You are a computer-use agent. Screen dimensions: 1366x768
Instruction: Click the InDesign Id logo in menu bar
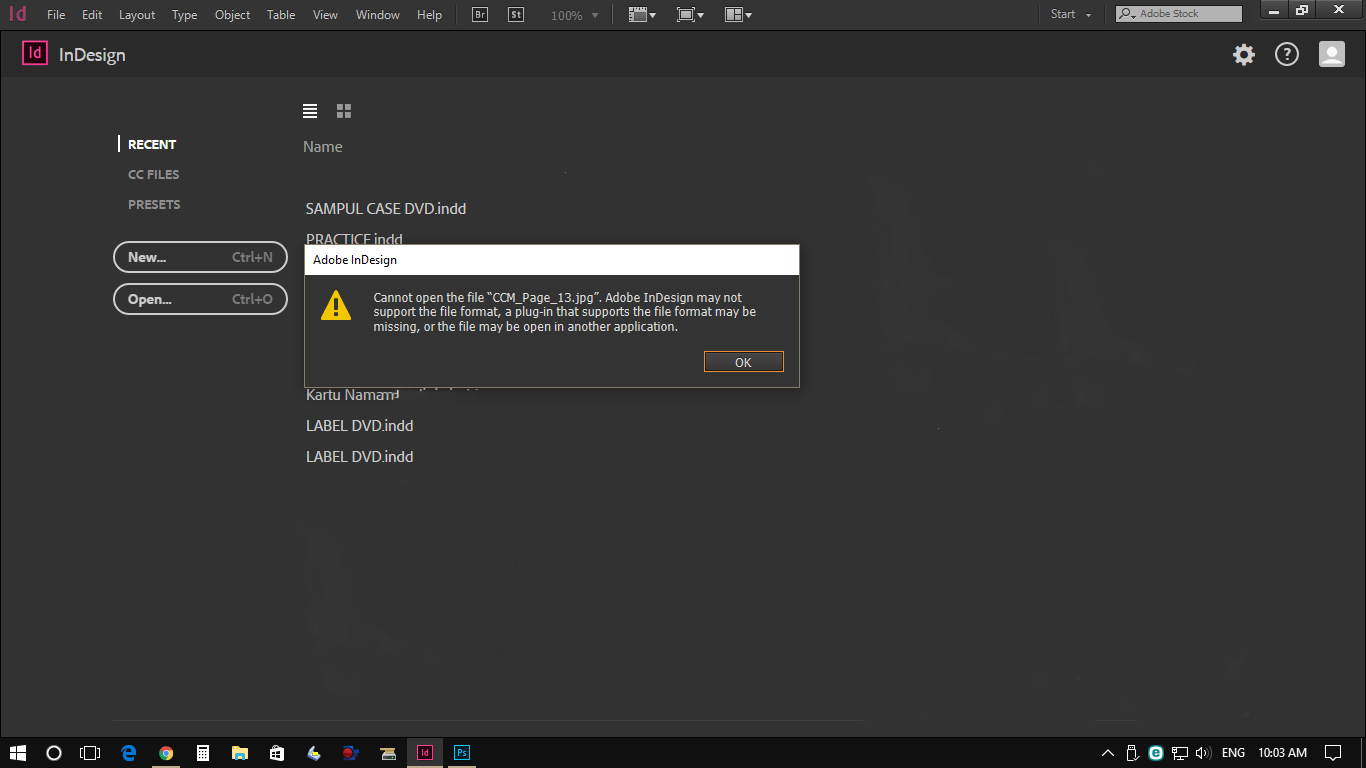point(17,14)
